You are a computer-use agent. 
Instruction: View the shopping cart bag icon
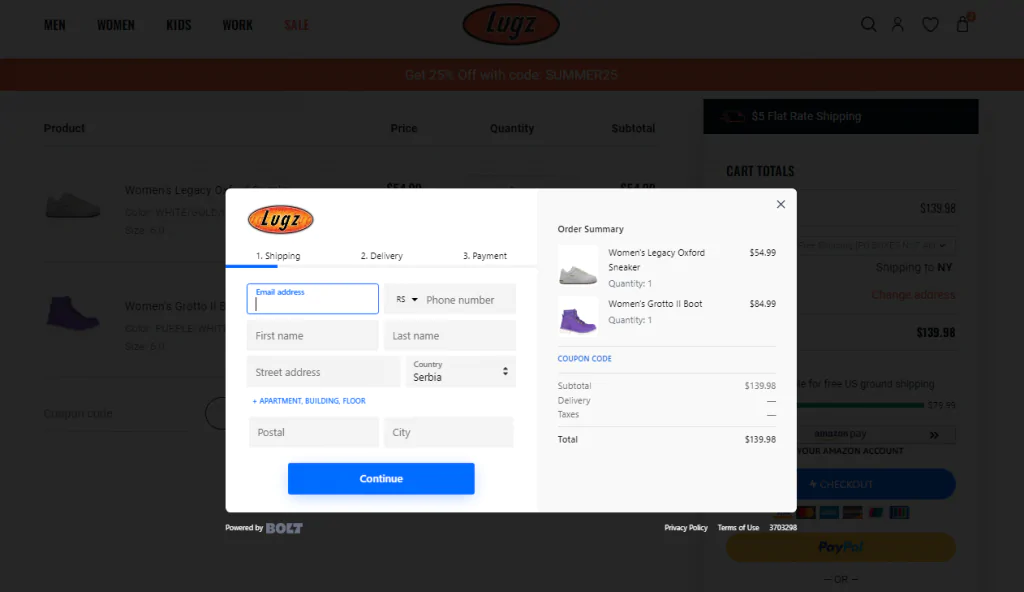[961, 24]
